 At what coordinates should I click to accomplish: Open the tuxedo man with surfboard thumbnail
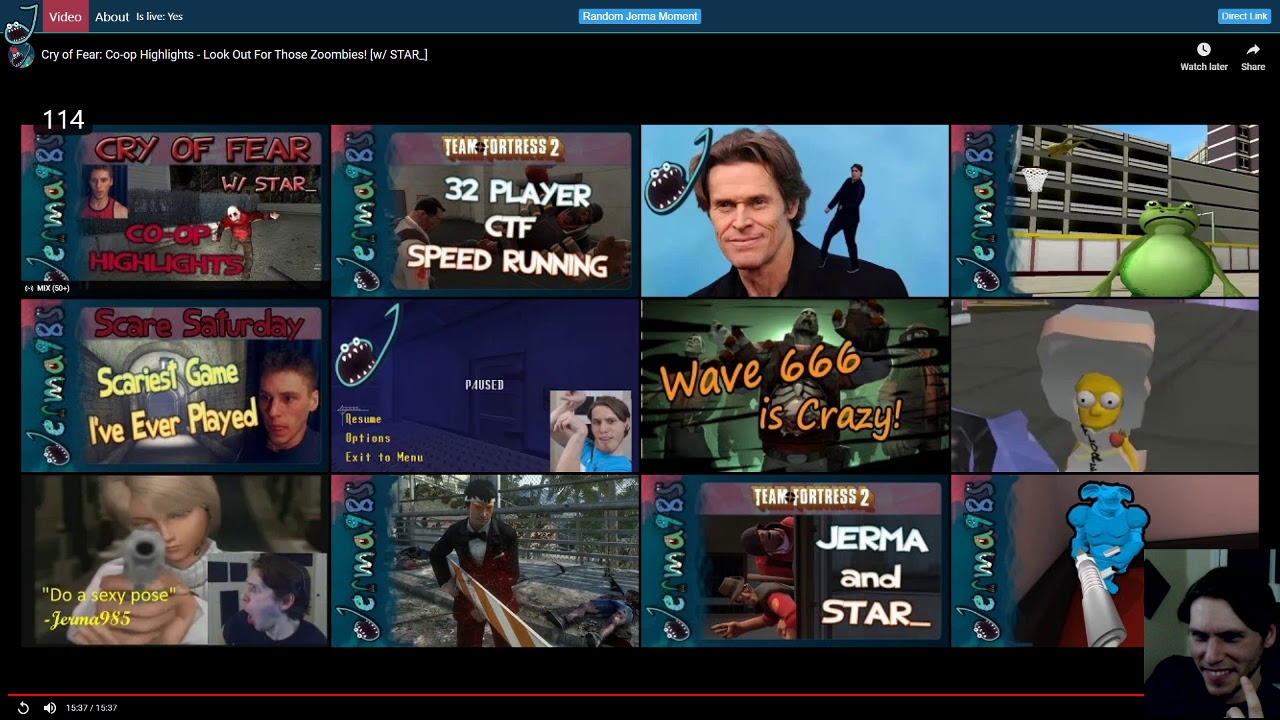(x=485, y=561)
